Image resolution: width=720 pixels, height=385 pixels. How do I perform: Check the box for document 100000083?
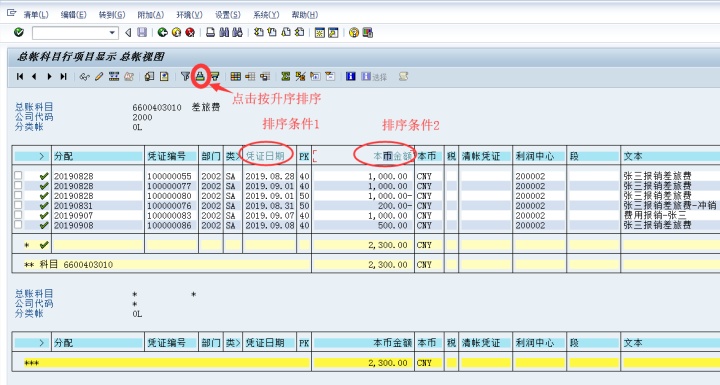click(18, 215)
